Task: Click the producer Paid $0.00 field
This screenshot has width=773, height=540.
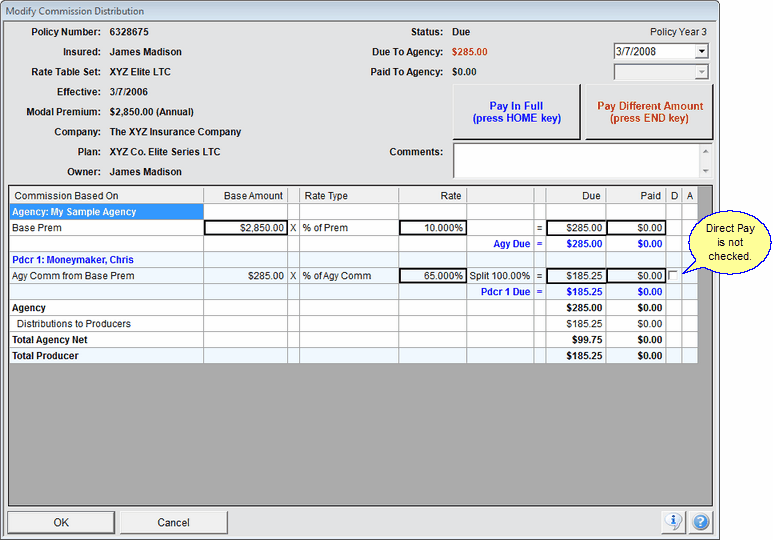Action: click(636, 276)
